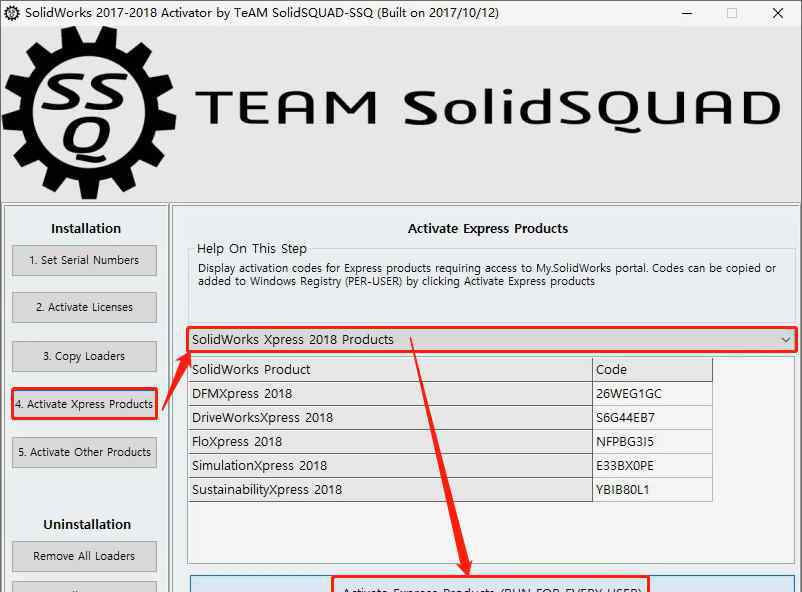802x592 pixels.
Task: Click the help text about activation codes
Action: (x=487, y=275)
